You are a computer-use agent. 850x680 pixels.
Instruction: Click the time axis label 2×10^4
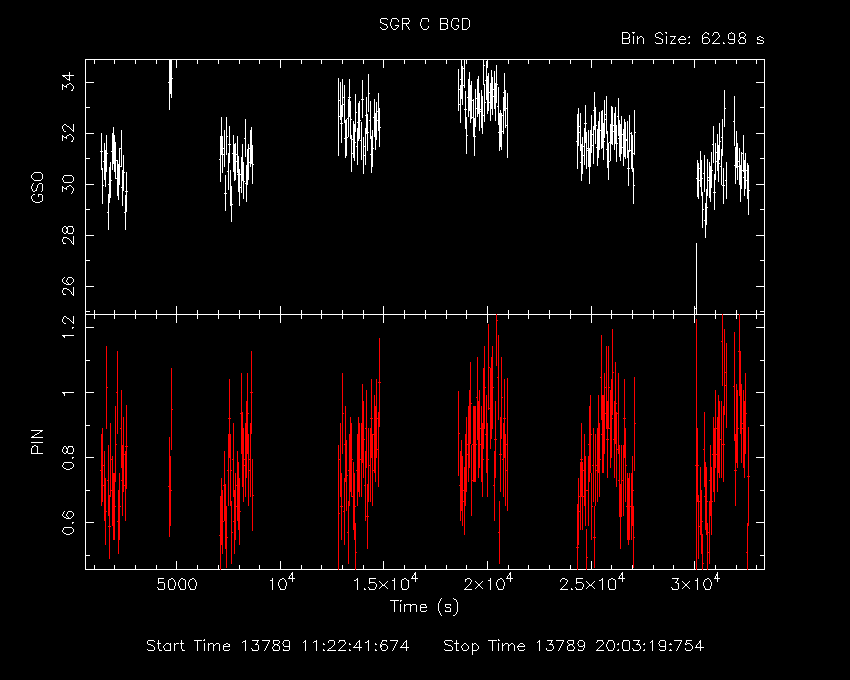487,583
